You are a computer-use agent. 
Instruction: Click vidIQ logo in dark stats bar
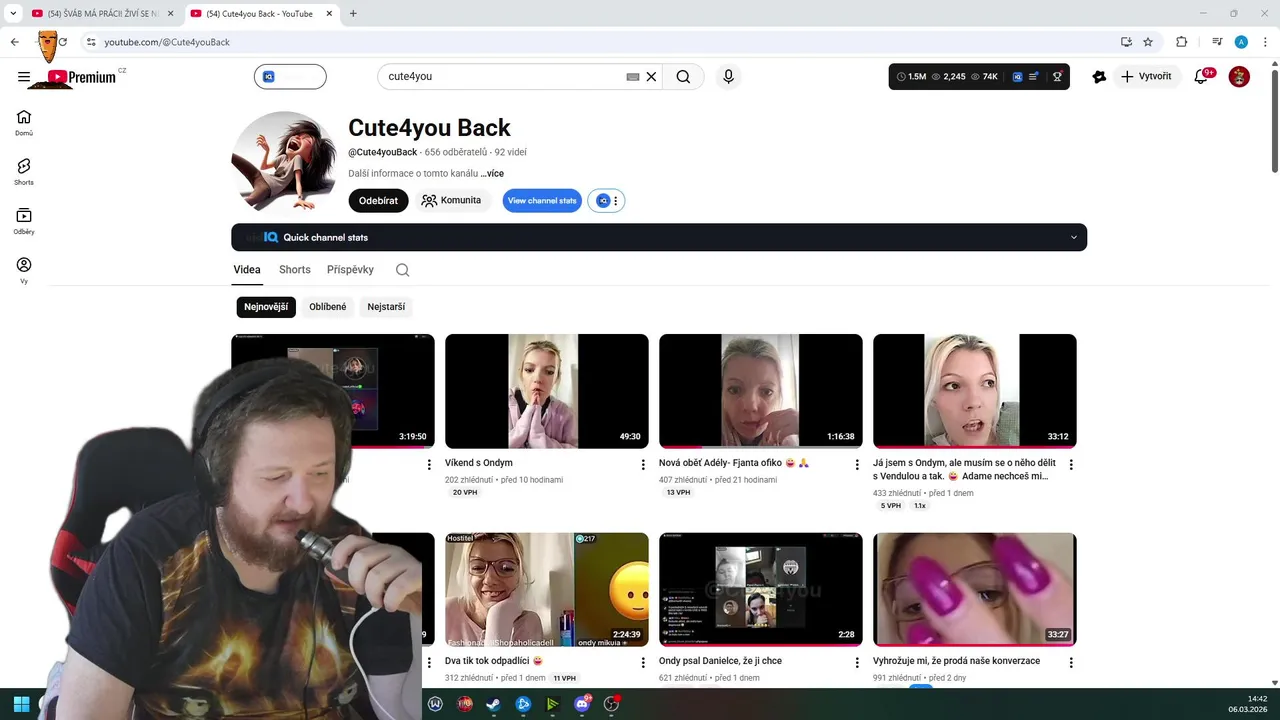1018,77
